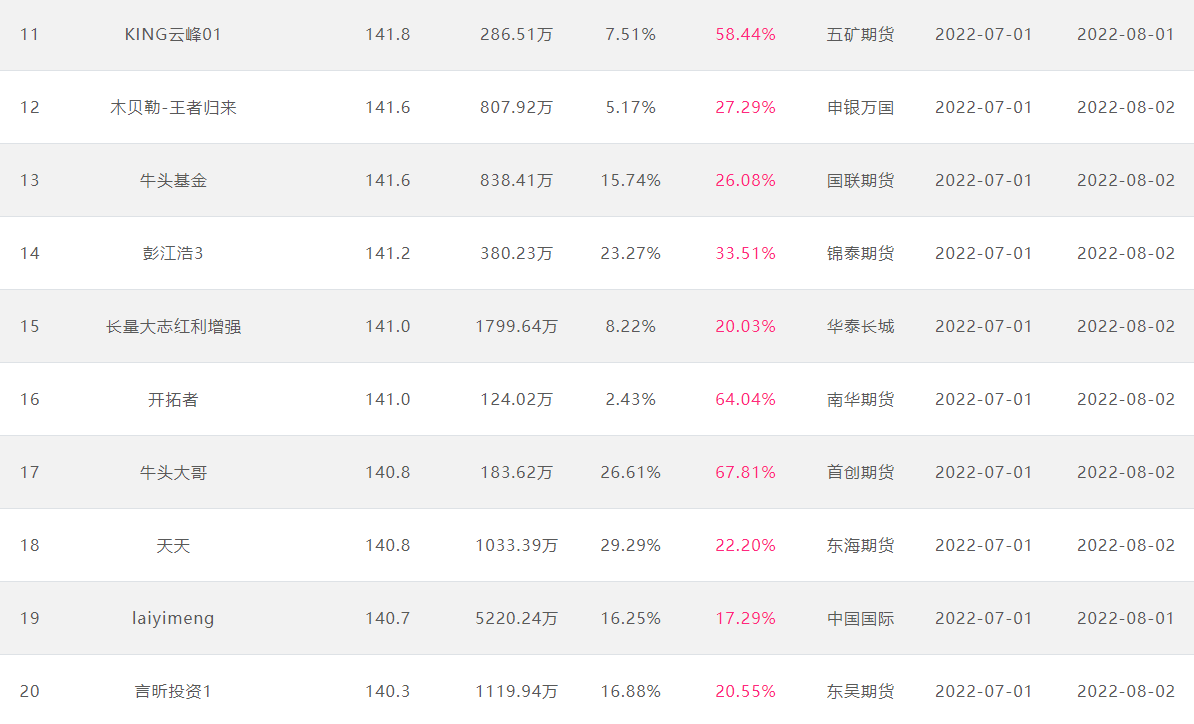Viewport: 1194px width, 724px height.
Task: Click the 申银万国 futures company
Action: (x=860, y=107)
